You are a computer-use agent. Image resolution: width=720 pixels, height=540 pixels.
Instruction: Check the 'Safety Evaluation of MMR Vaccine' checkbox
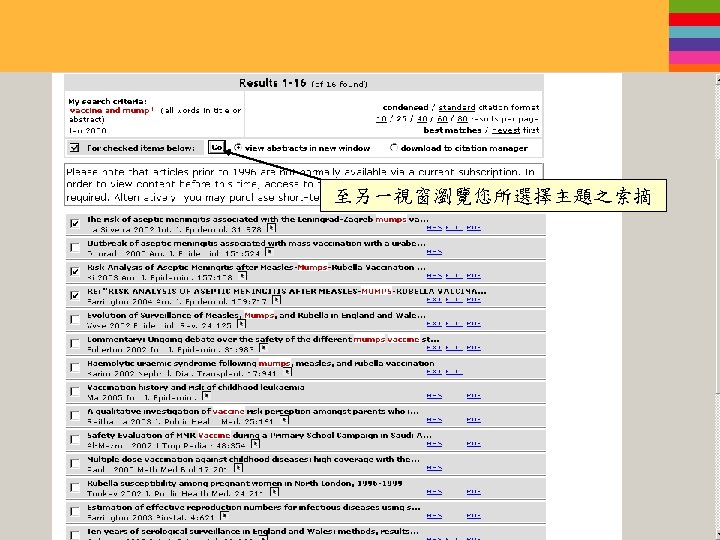[75, 439]
